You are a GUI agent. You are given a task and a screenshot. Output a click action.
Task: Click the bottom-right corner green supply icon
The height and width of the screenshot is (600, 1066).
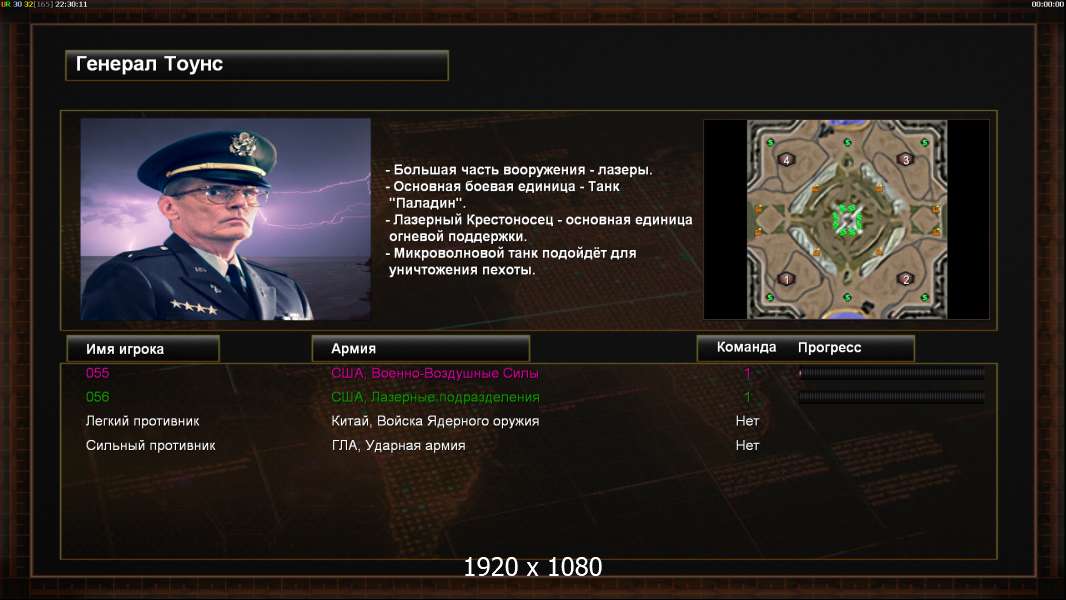(x=924, y=298)
